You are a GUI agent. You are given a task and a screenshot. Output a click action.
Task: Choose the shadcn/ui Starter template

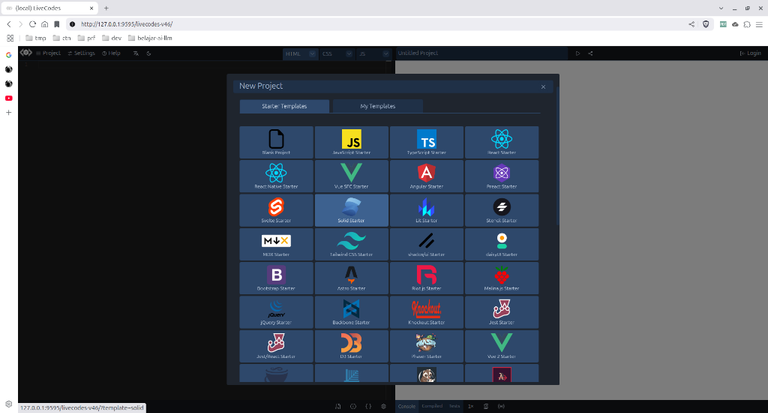pos(426,244)
